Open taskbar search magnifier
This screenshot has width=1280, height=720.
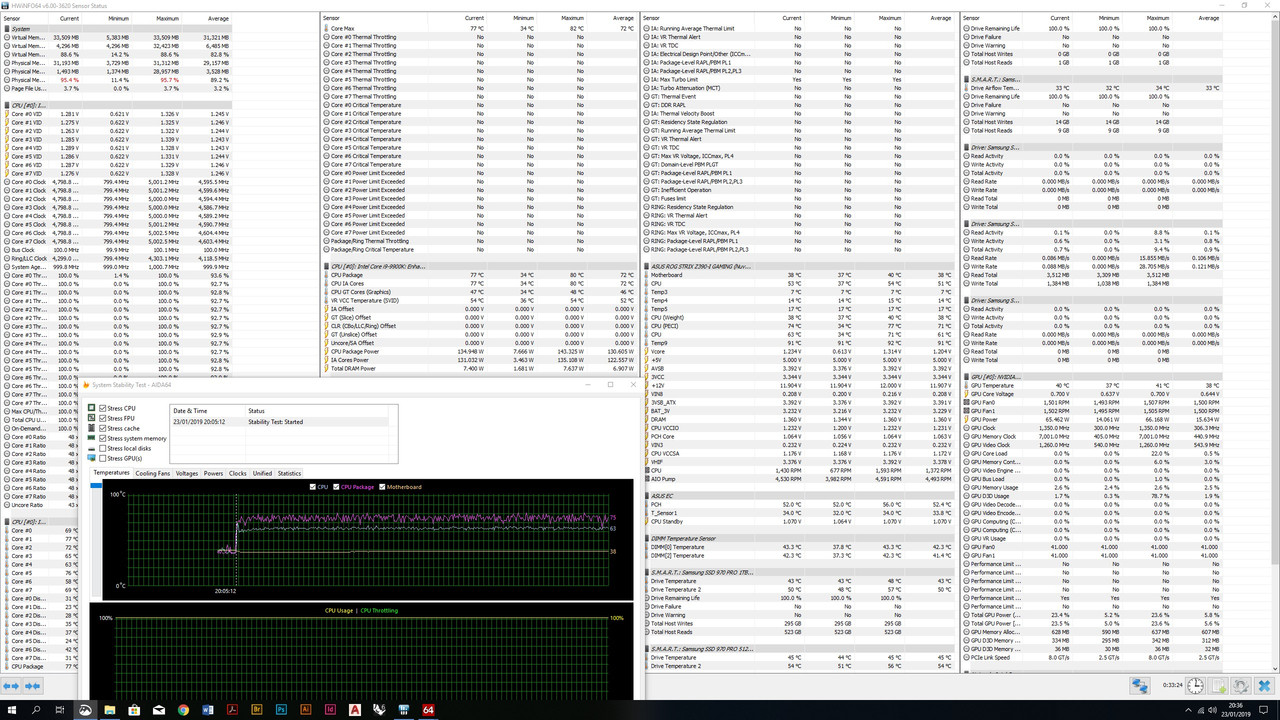(36, 709)
